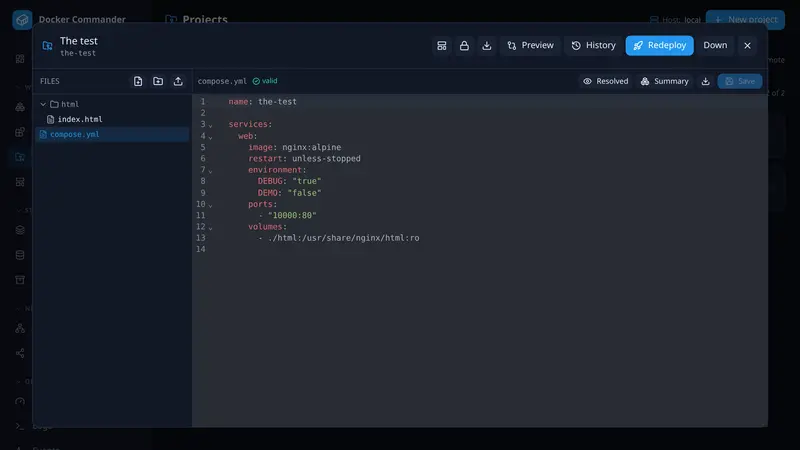Image resolution: width=800 pixels, height=450 pixels.
Task: Click the download icon next to lock
Action: (x=487, y=45)
